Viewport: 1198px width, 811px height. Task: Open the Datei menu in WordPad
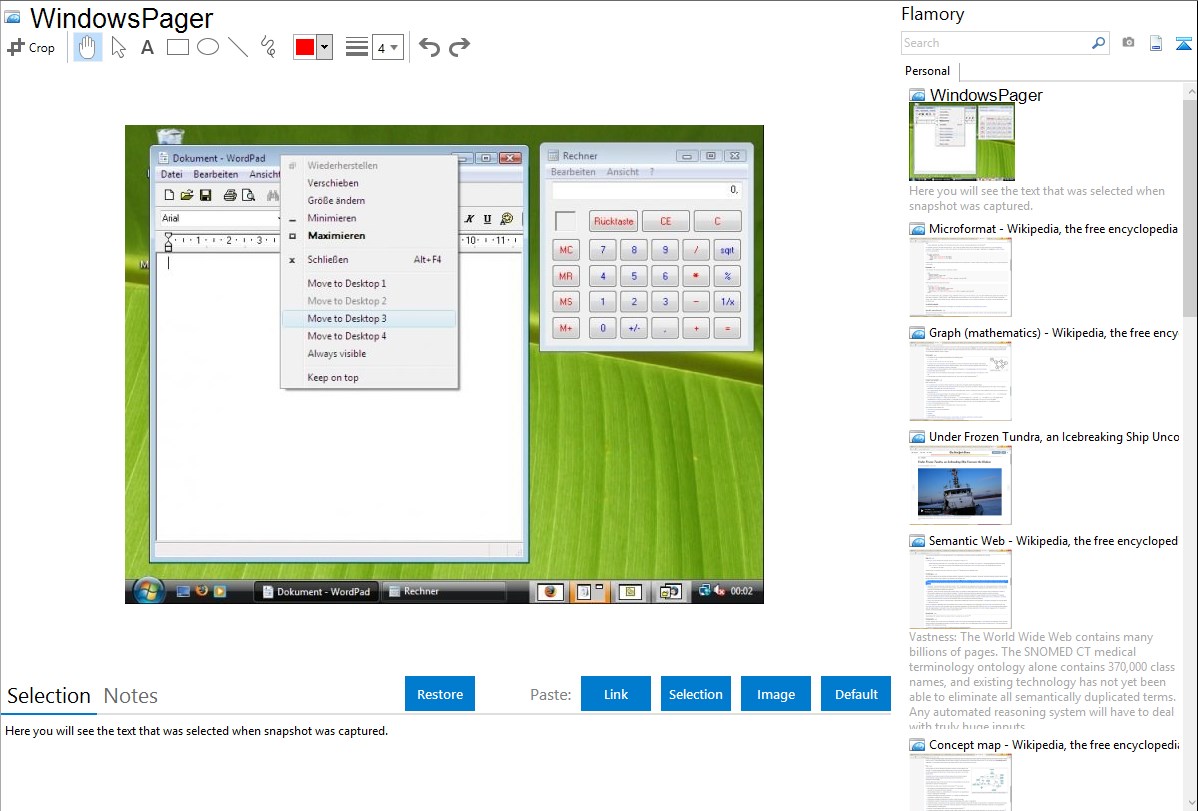(171, 174)
